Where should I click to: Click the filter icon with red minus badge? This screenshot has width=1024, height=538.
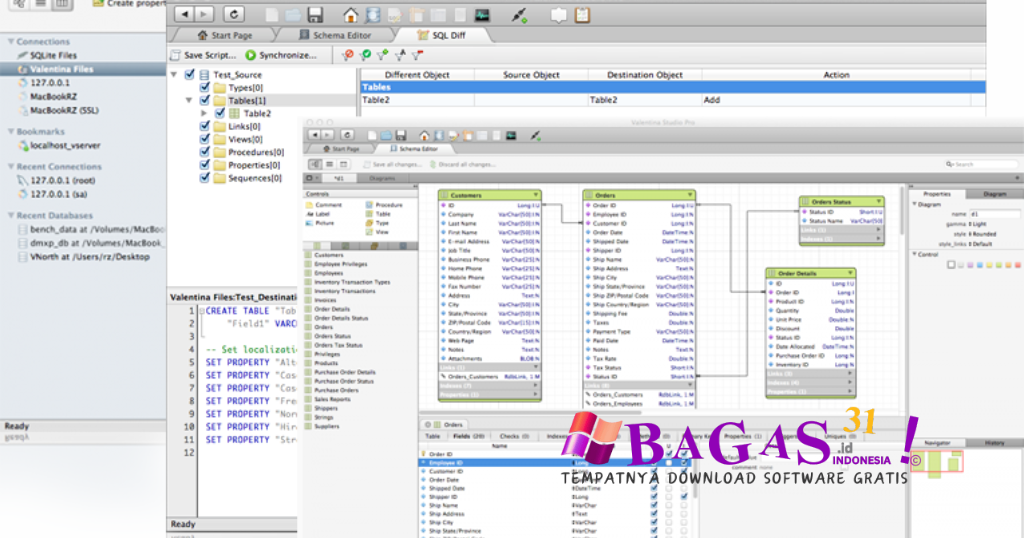coord(417,55)
